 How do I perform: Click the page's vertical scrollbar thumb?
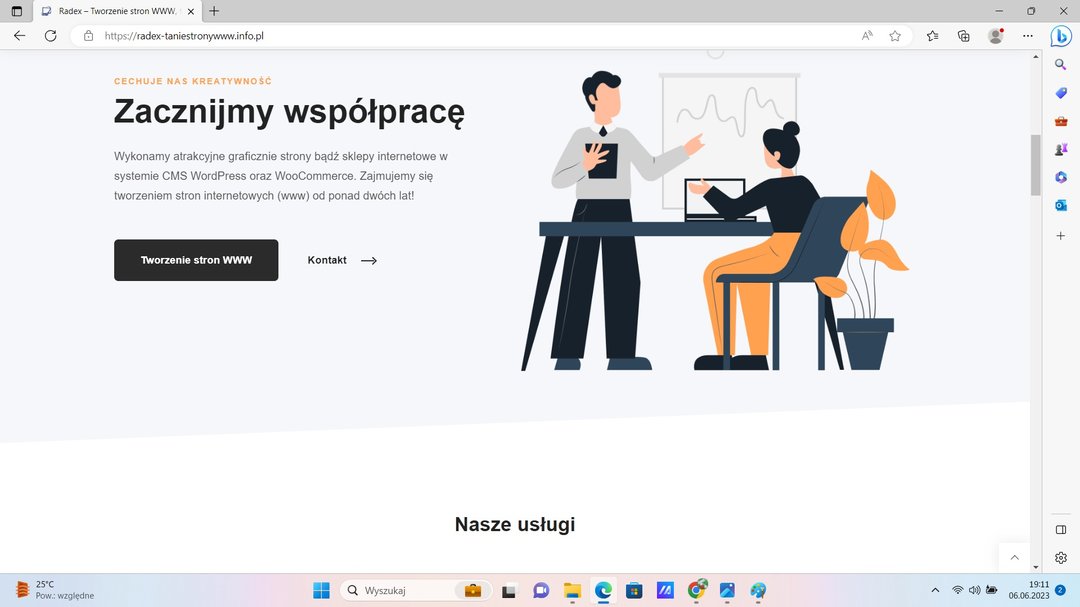(x=1036, y=164)
